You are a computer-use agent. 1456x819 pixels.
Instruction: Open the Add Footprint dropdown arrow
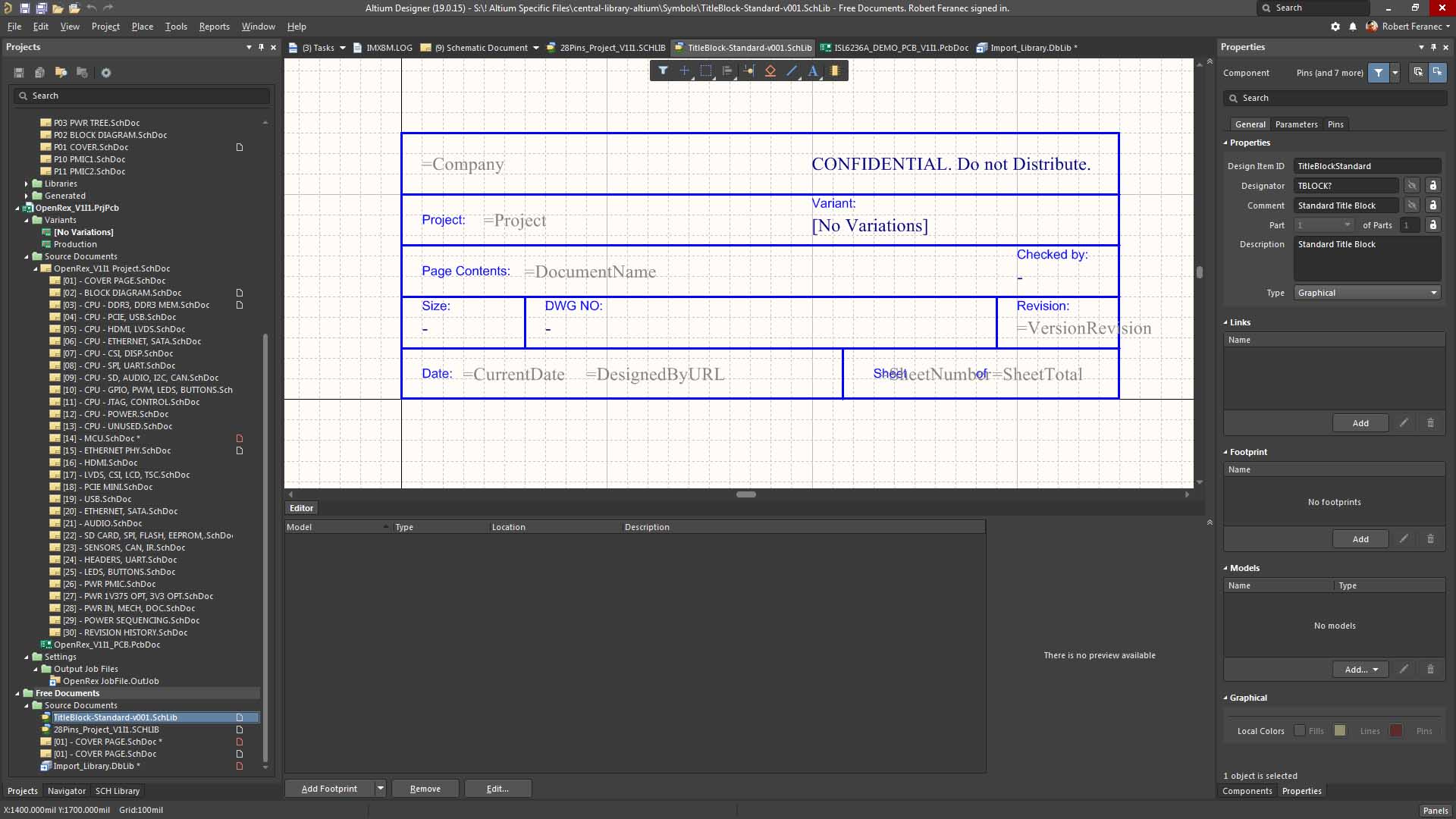coord(380,789)
